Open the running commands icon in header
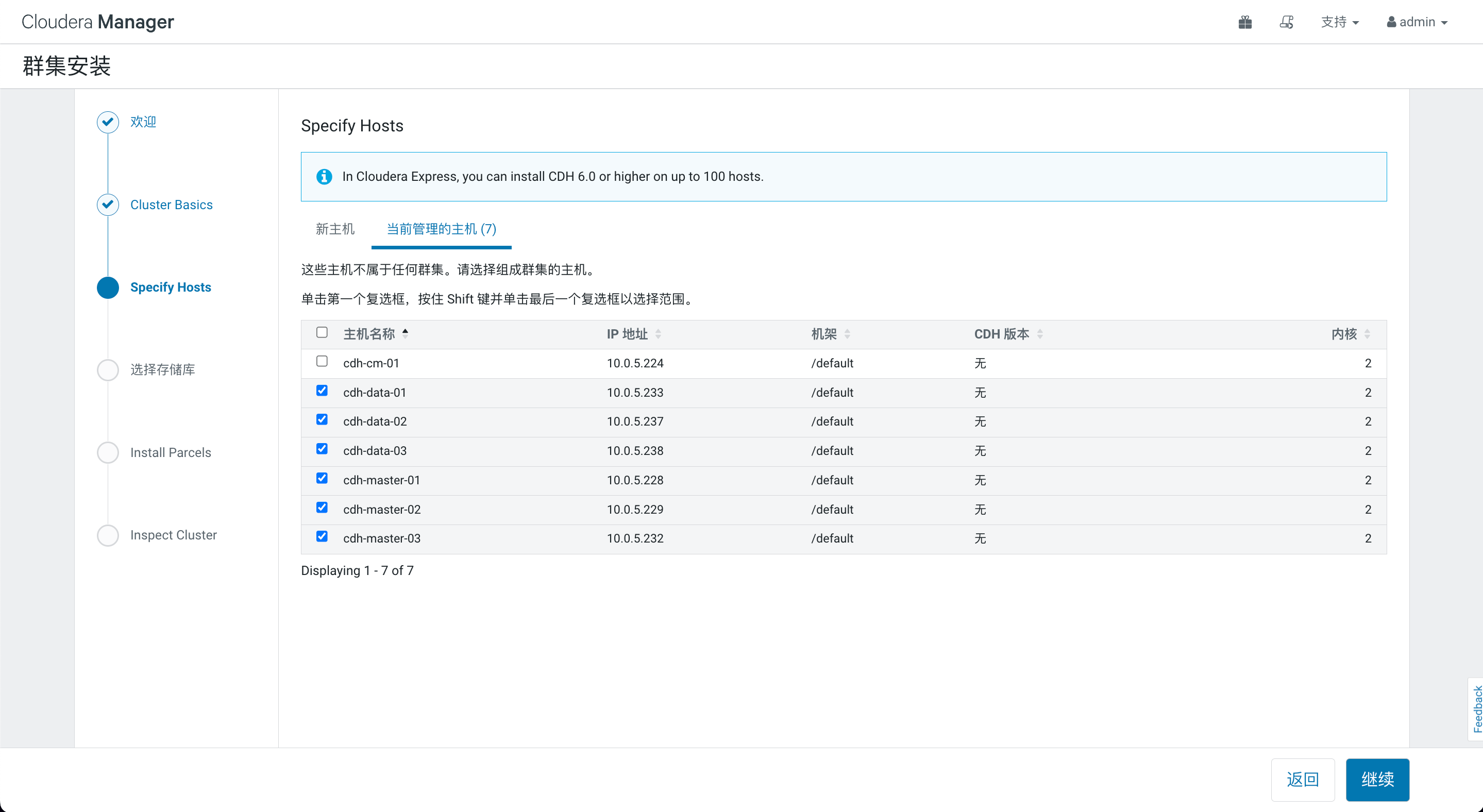The image size is (1483, 812). pos(1286,22)
